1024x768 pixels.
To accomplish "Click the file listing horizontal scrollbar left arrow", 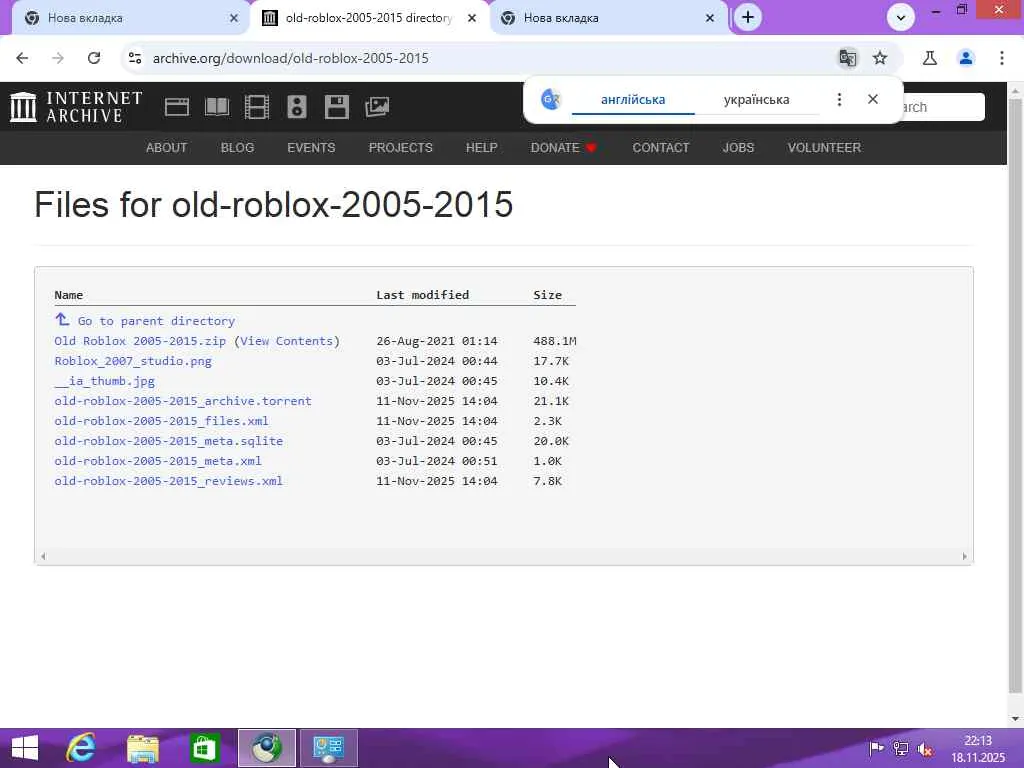I will coord(43,556).
